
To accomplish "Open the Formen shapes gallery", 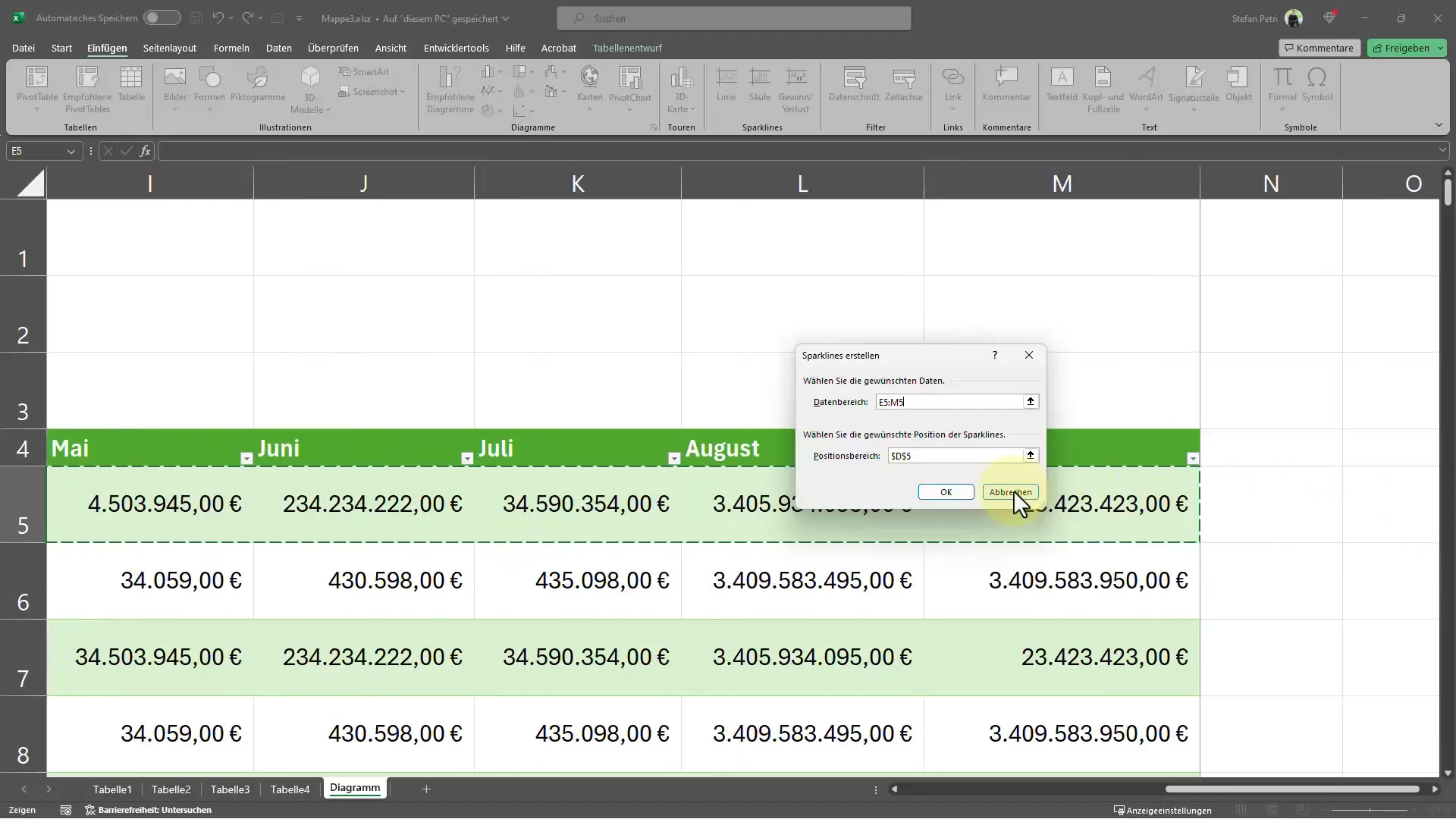I will coord(209,89).
